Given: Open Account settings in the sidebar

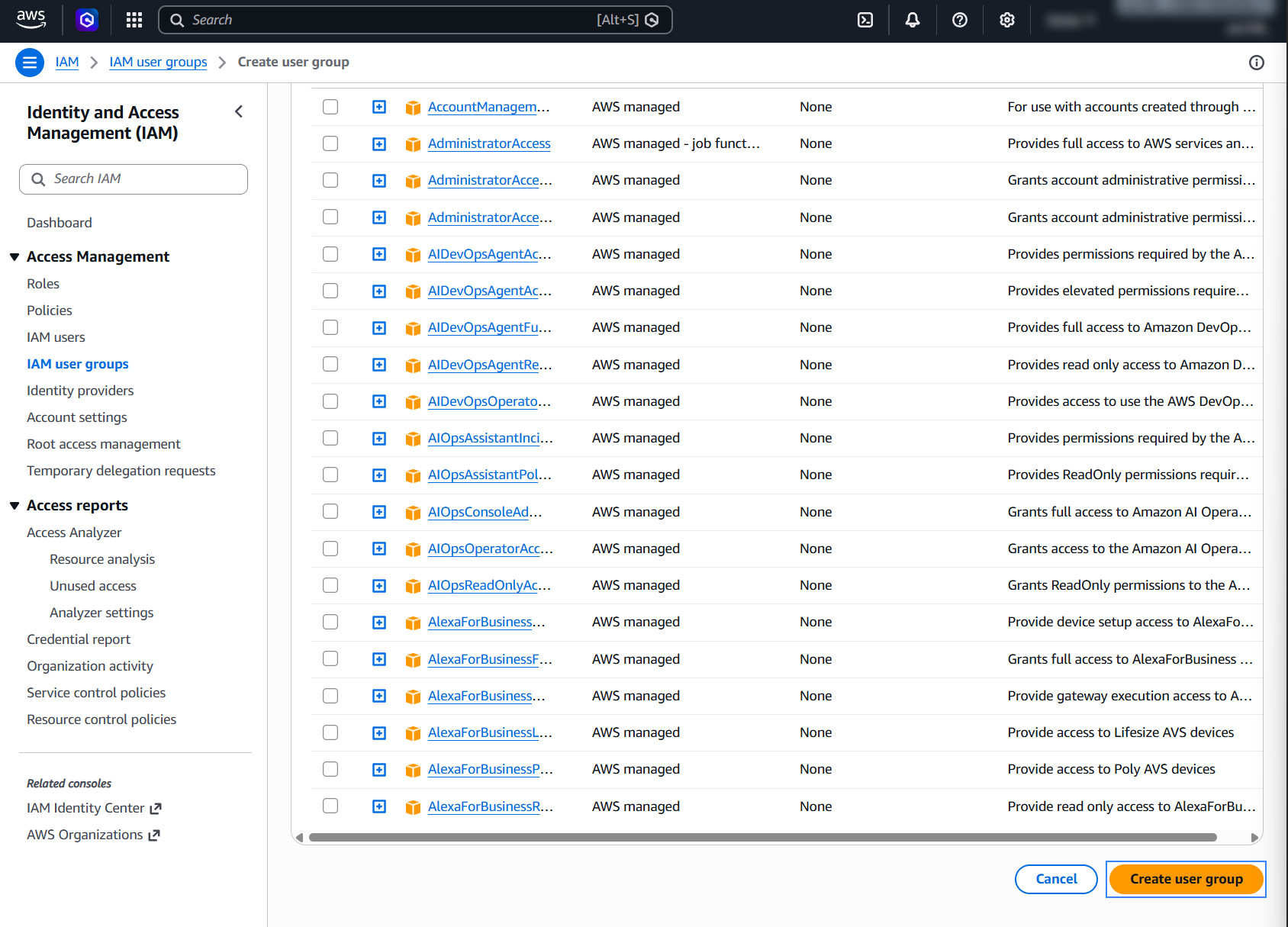Looking at the screenshot, I should (x=77, y=417).
